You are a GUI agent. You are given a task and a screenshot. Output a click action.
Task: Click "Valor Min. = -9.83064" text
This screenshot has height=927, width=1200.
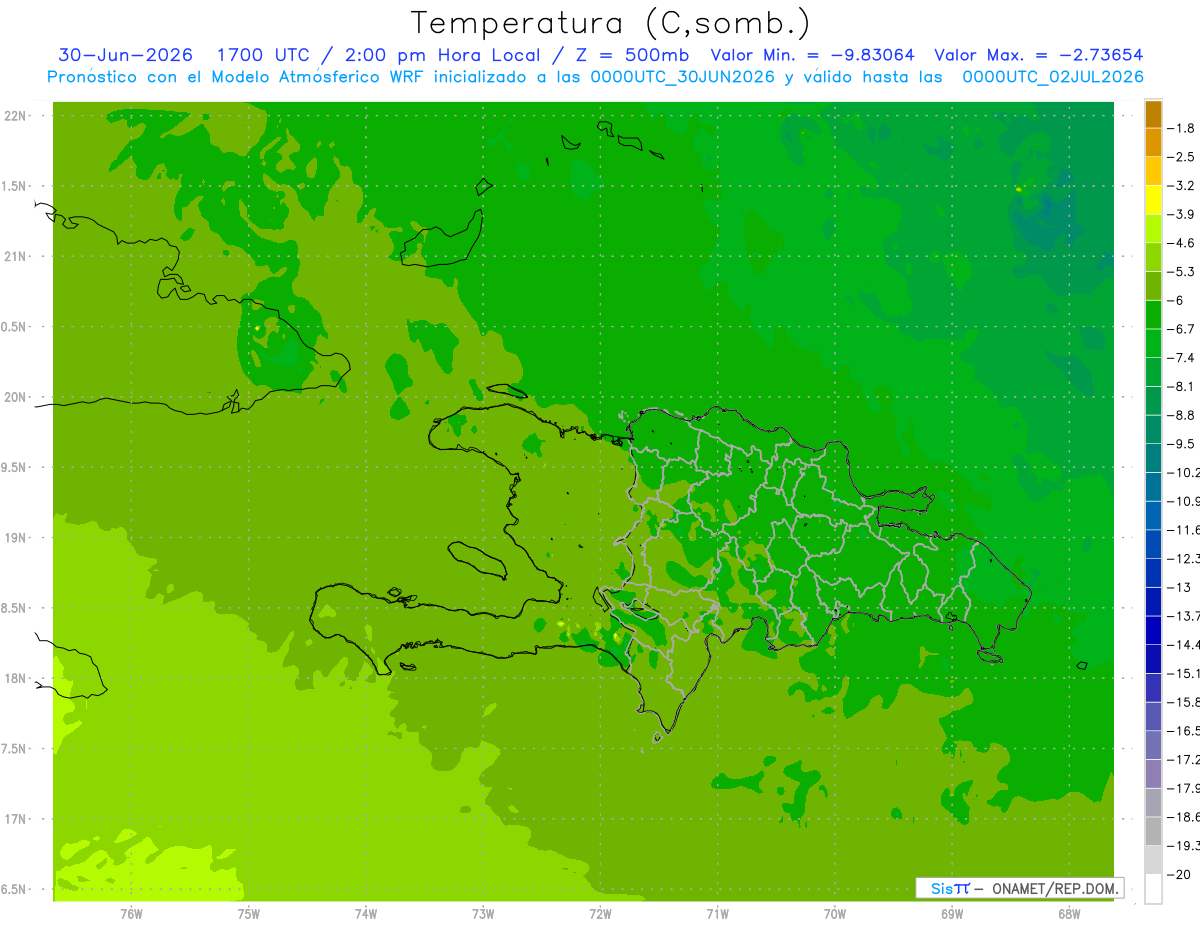tap(812, 55)
